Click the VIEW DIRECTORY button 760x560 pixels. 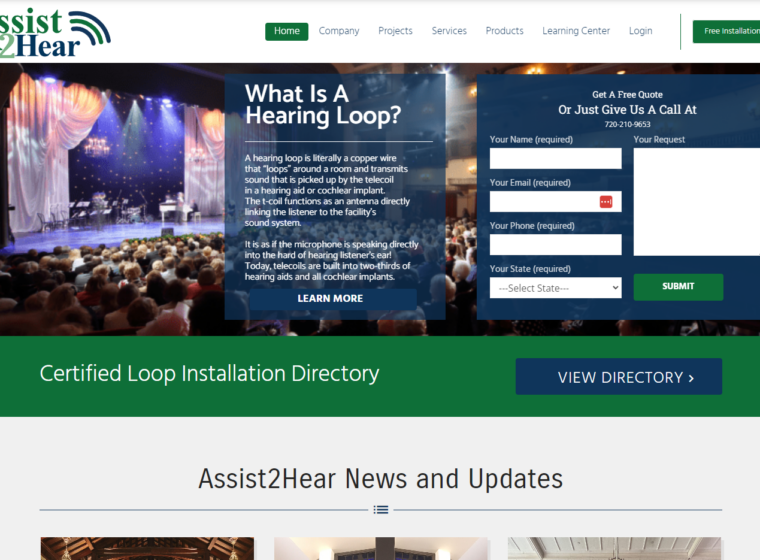coord(618,377)
